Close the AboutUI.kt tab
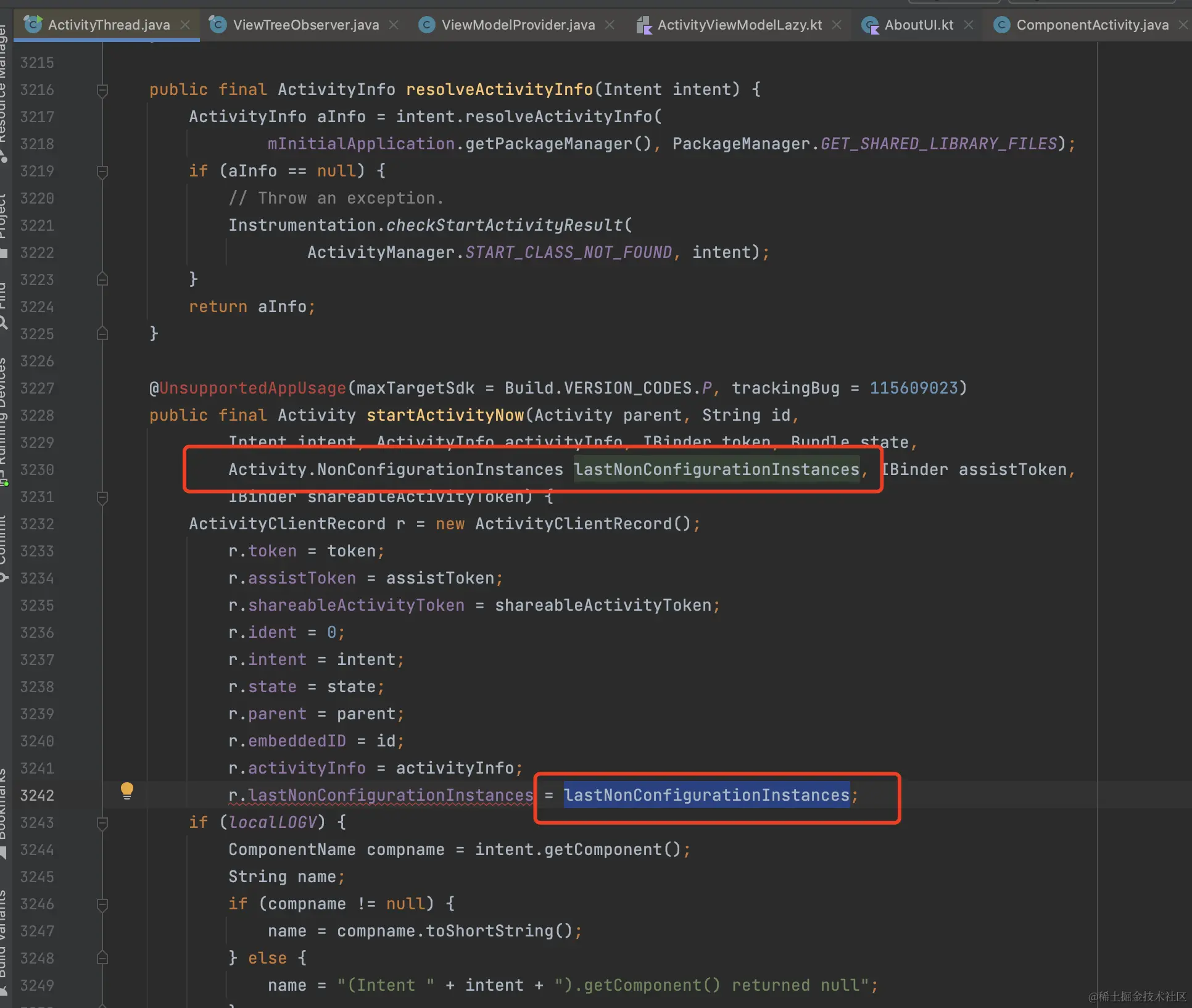This screenshot has width=1192, height=1008. [969, 25]
